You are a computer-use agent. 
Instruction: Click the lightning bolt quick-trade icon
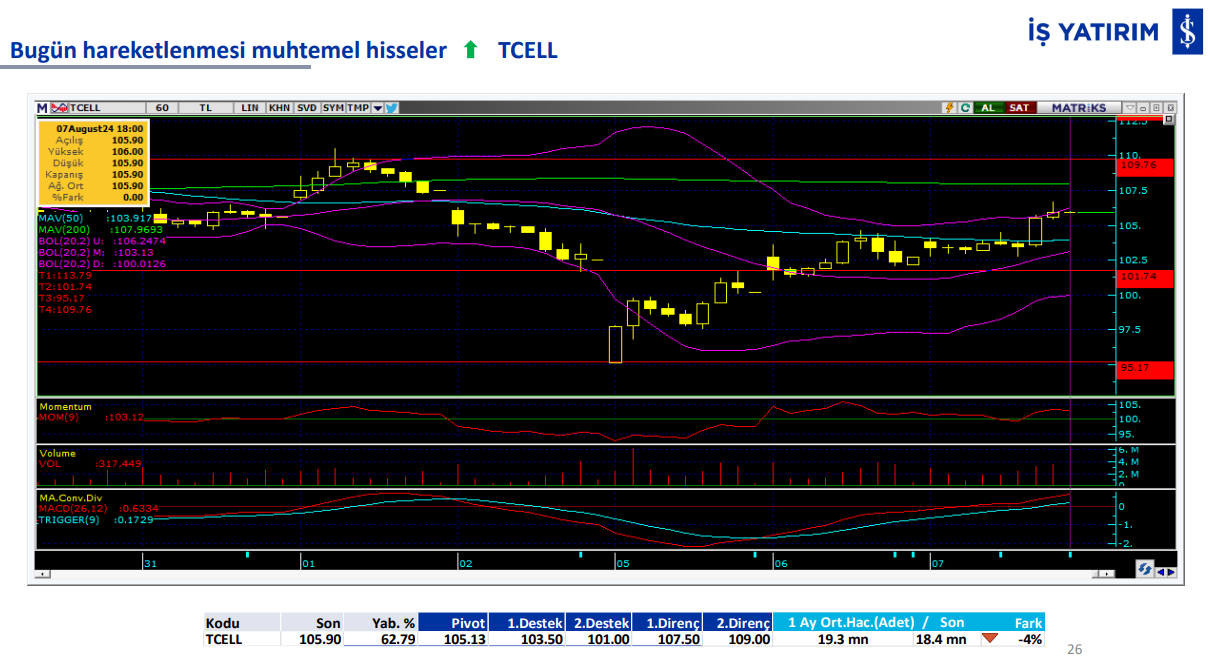tap(950, 107)
